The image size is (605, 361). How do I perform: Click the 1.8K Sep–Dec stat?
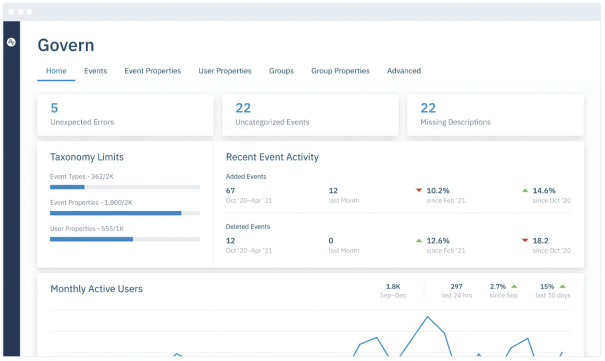[x=393, y=291]
